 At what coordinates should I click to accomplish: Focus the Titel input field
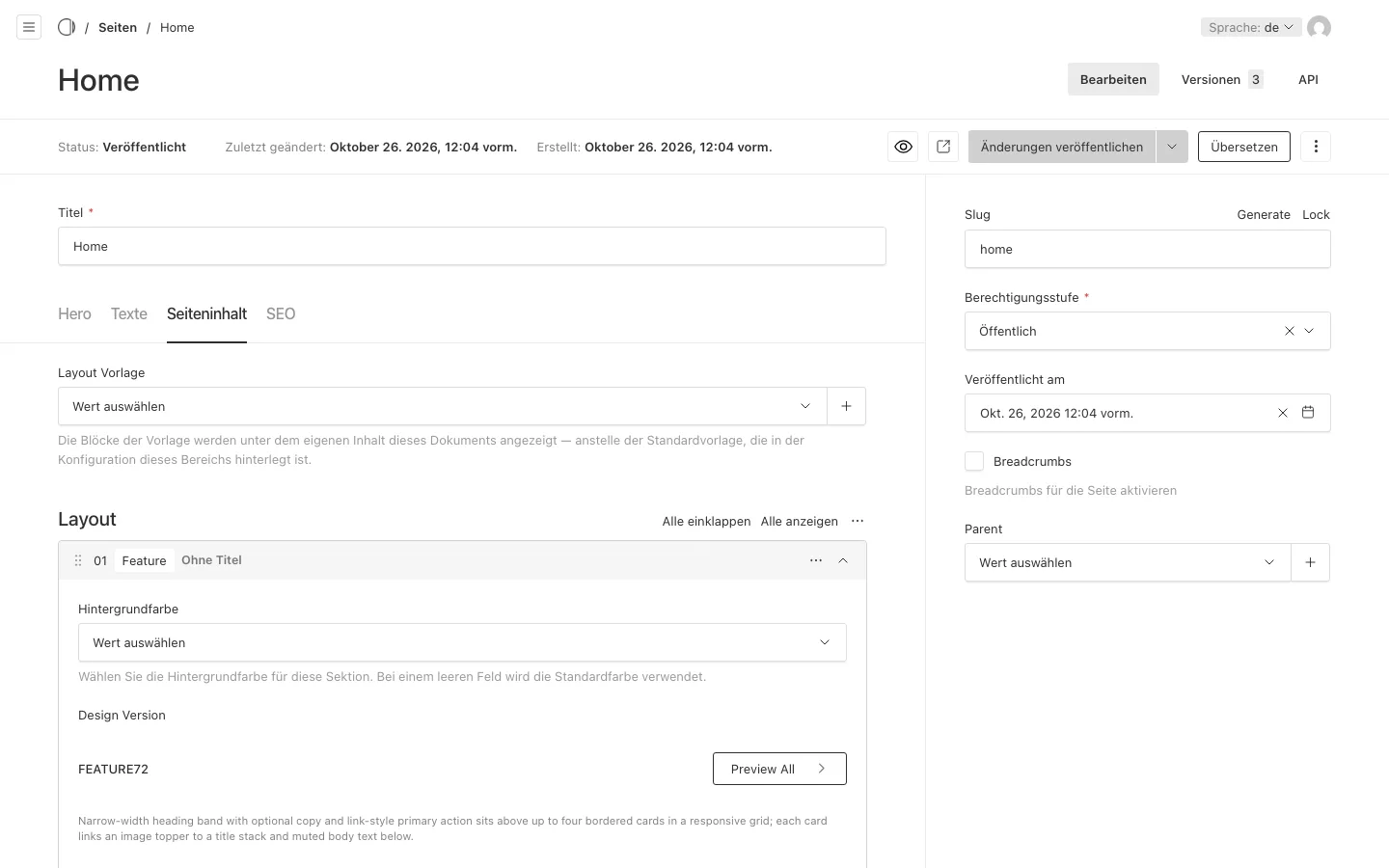[472, 246]
